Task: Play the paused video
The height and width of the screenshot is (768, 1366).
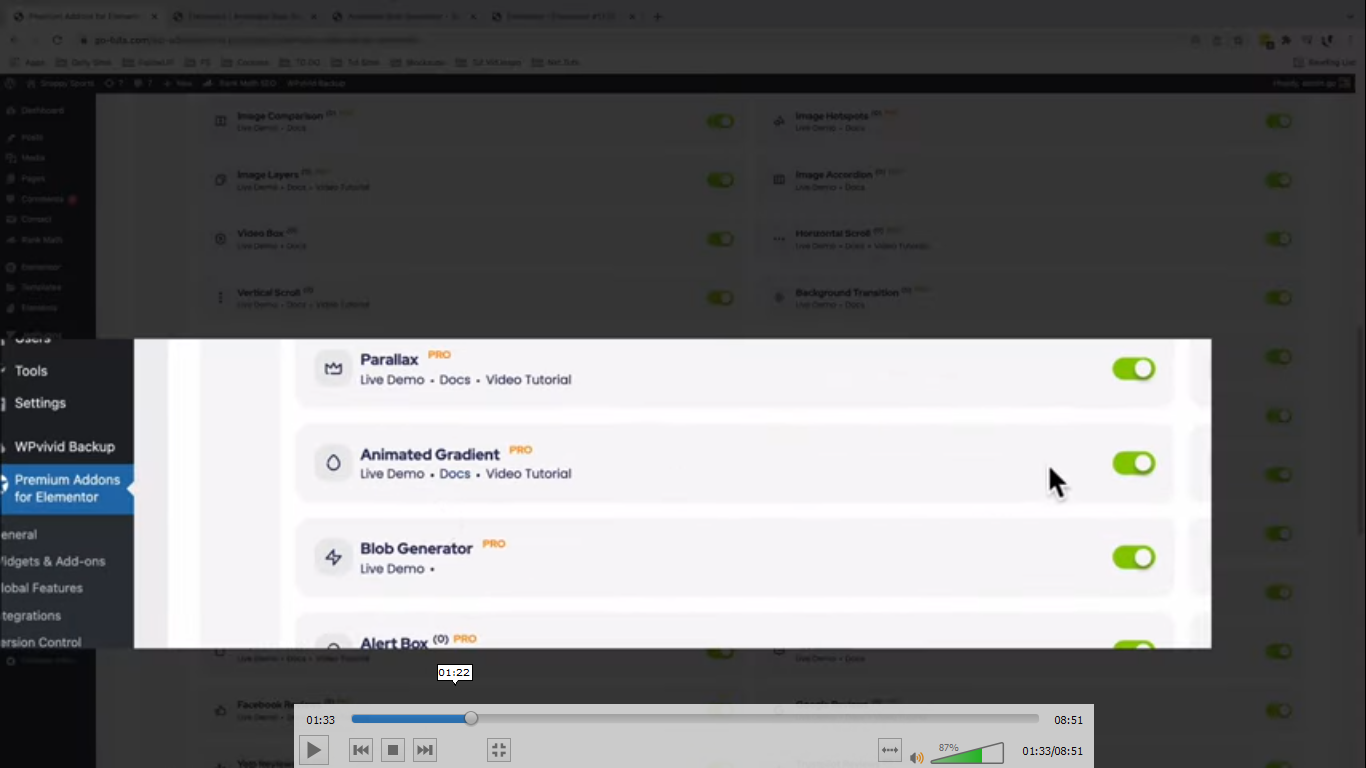Action: pyautogui.click(x=313, y=750)
